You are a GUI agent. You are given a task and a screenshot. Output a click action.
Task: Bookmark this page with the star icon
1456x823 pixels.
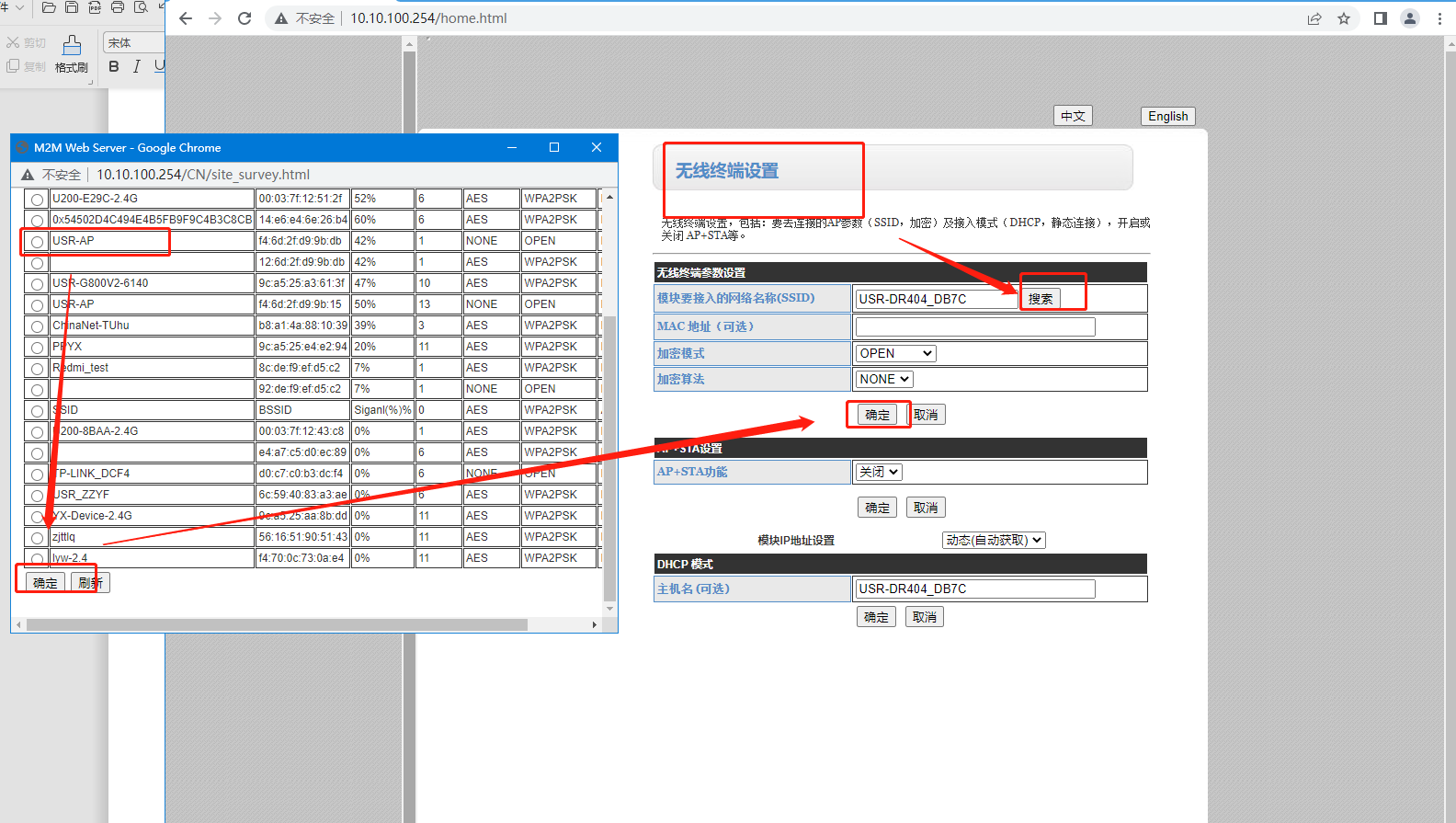pos(1344,18)
